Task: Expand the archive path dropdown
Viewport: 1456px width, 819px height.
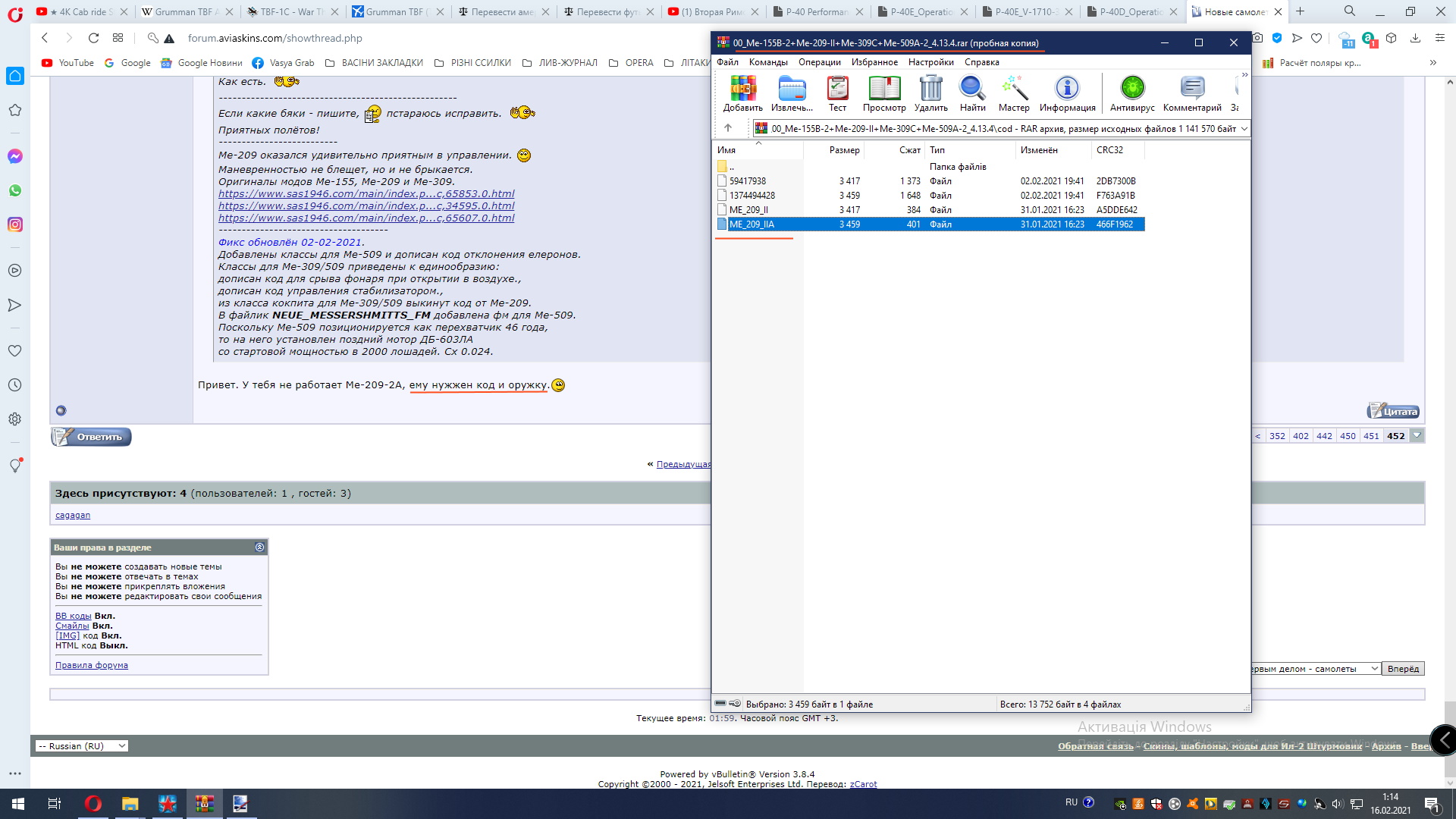Action: coord(1244,129)
